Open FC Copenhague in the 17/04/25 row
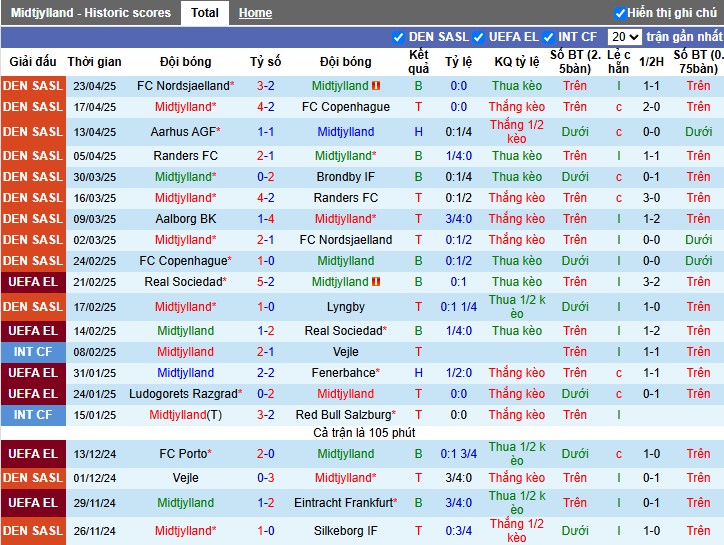Image resolution: width=724 pixels, height=545 pixels. coord(345,107)
